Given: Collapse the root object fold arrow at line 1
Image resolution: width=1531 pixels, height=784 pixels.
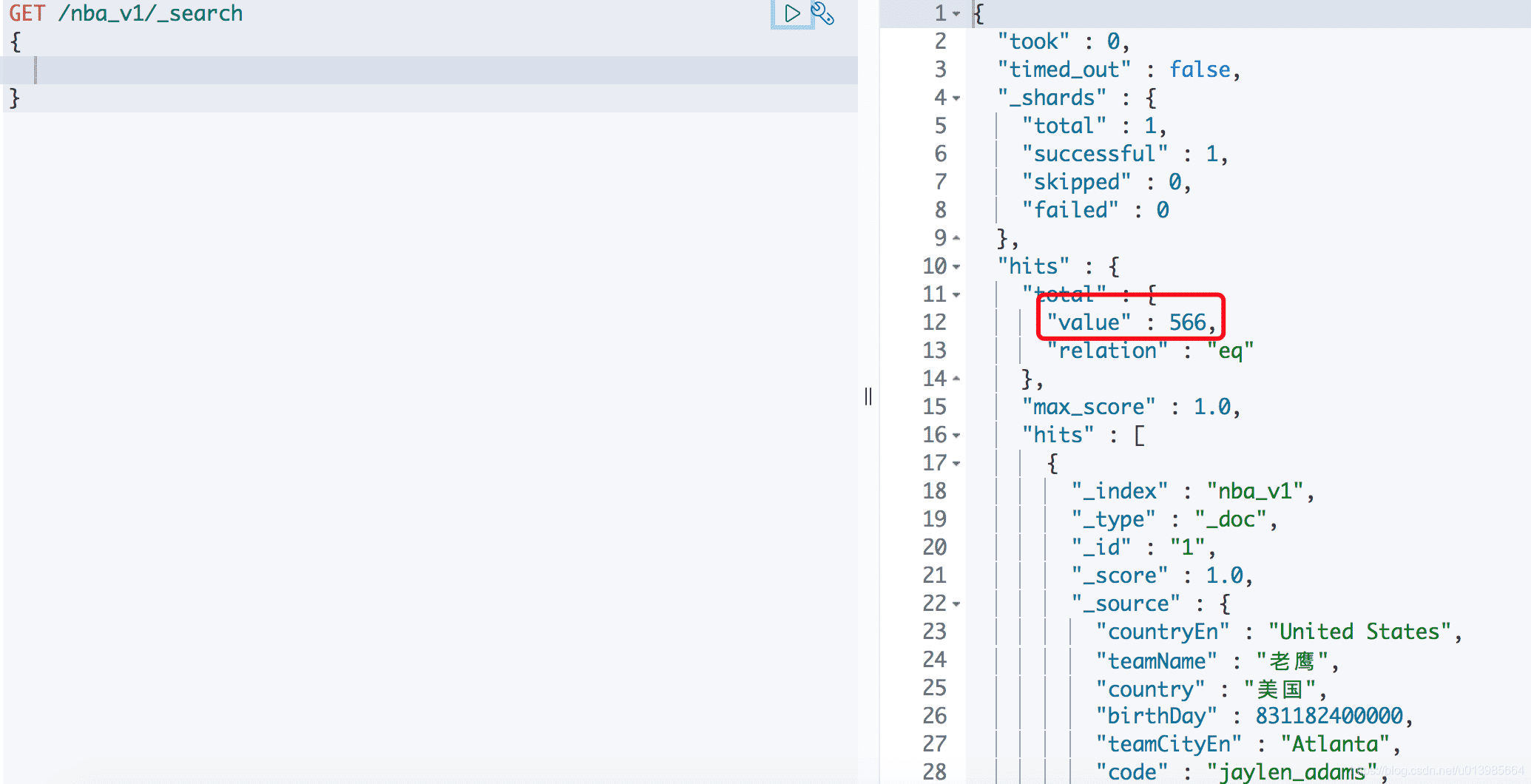Looking at the screenshot, I should [956, 14].
